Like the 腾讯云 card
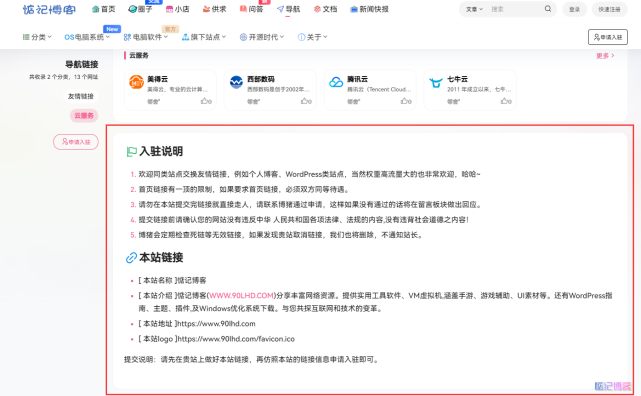 point(406,101)
